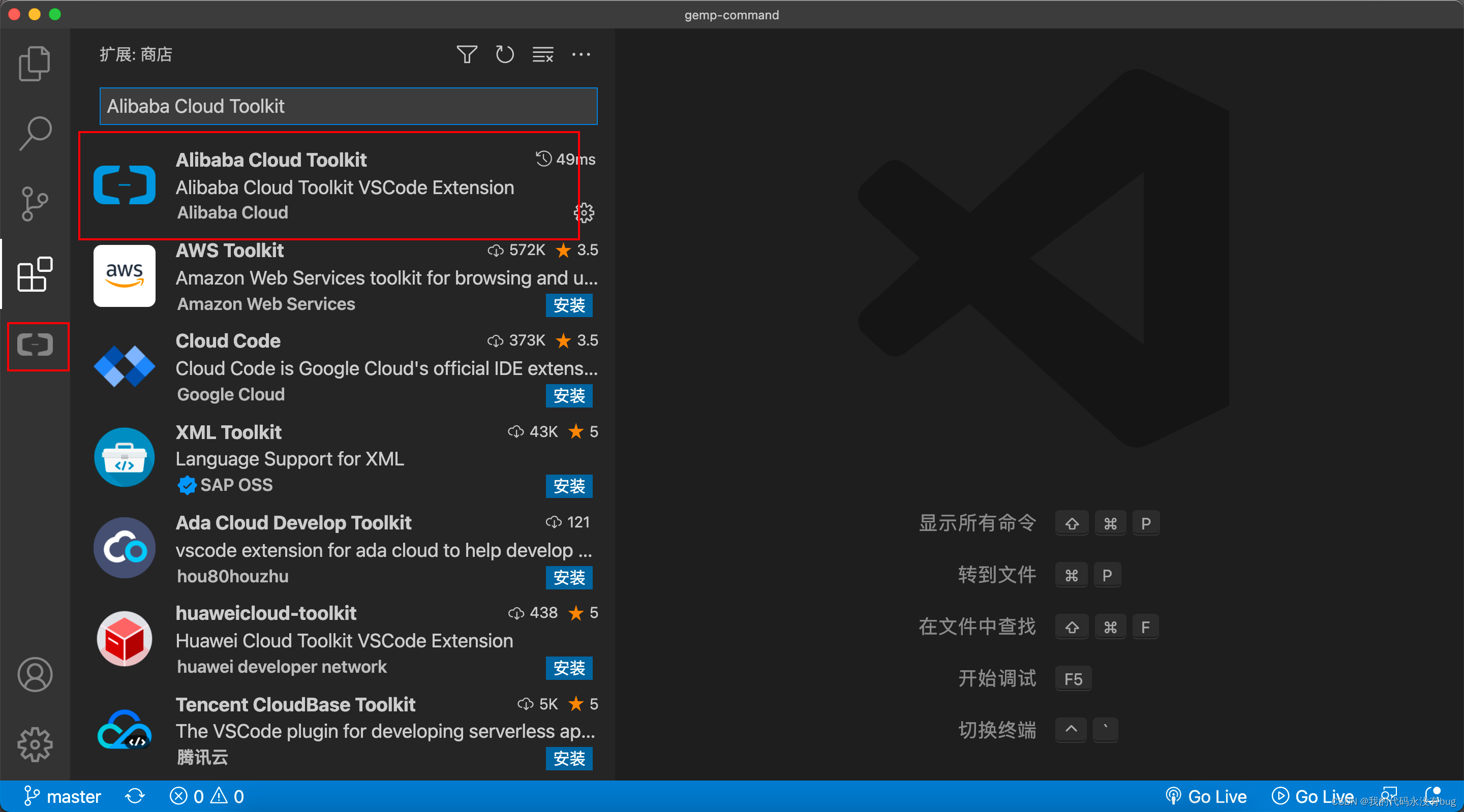
Task: Switch branch via master in status bar
Action: (63, 796)
